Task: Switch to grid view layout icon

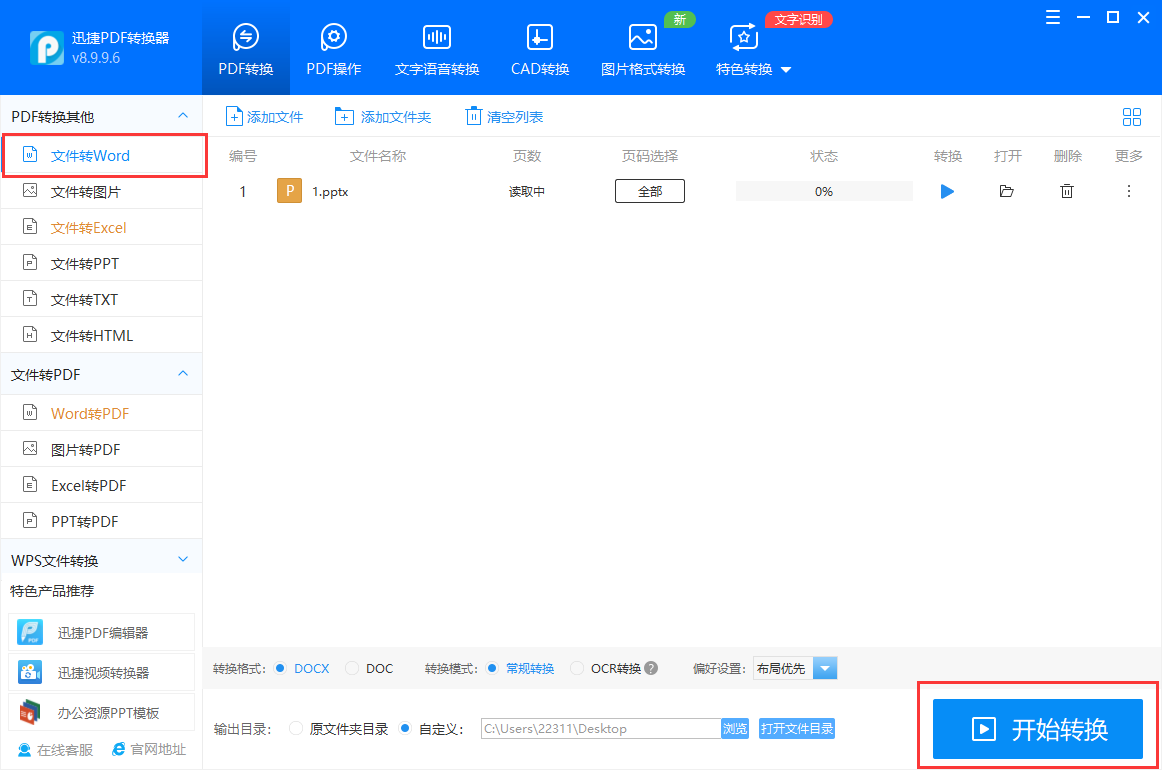Action: tap(1132, 116)
